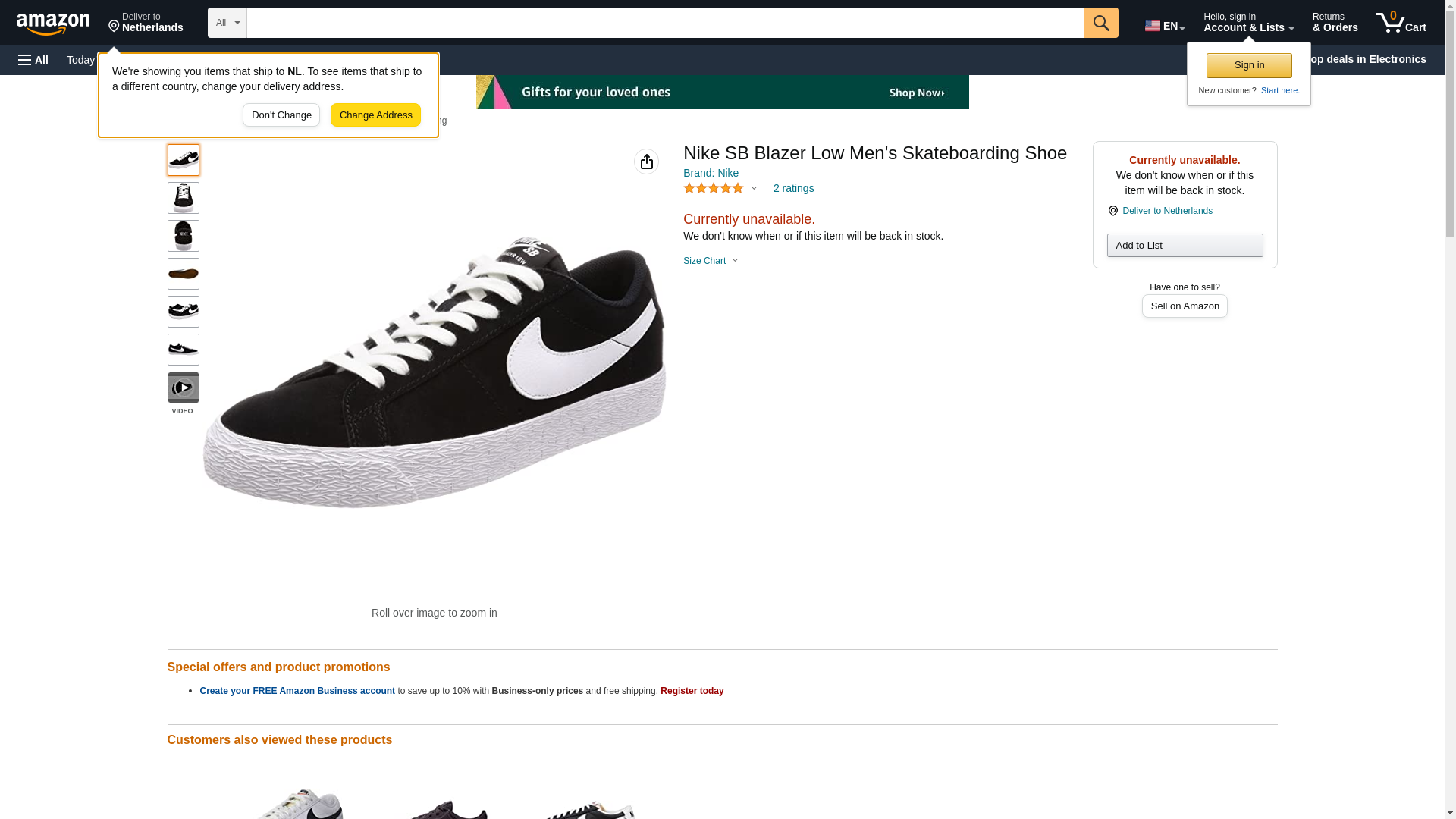
Task: Open the shopping cart
Action: pyautogui.click(x=1401, y=23)
